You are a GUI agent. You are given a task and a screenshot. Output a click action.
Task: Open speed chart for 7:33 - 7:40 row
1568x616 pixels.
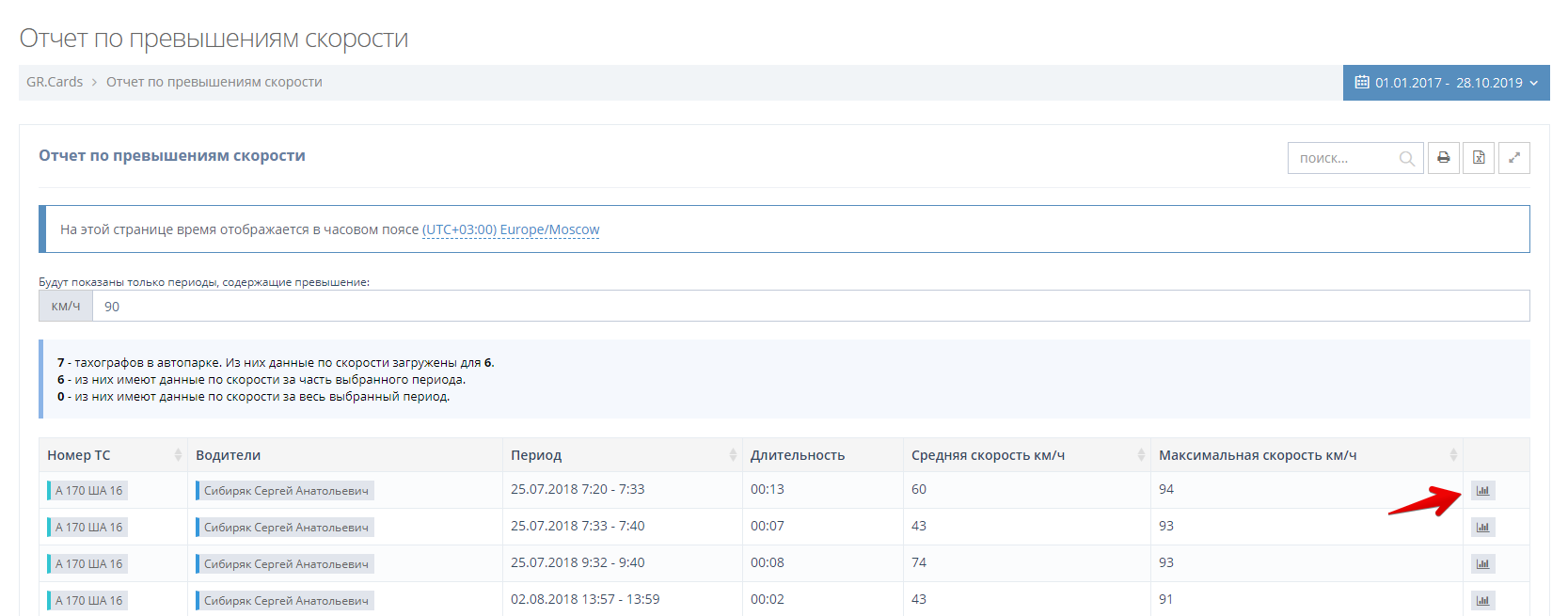coord(1483,528)
